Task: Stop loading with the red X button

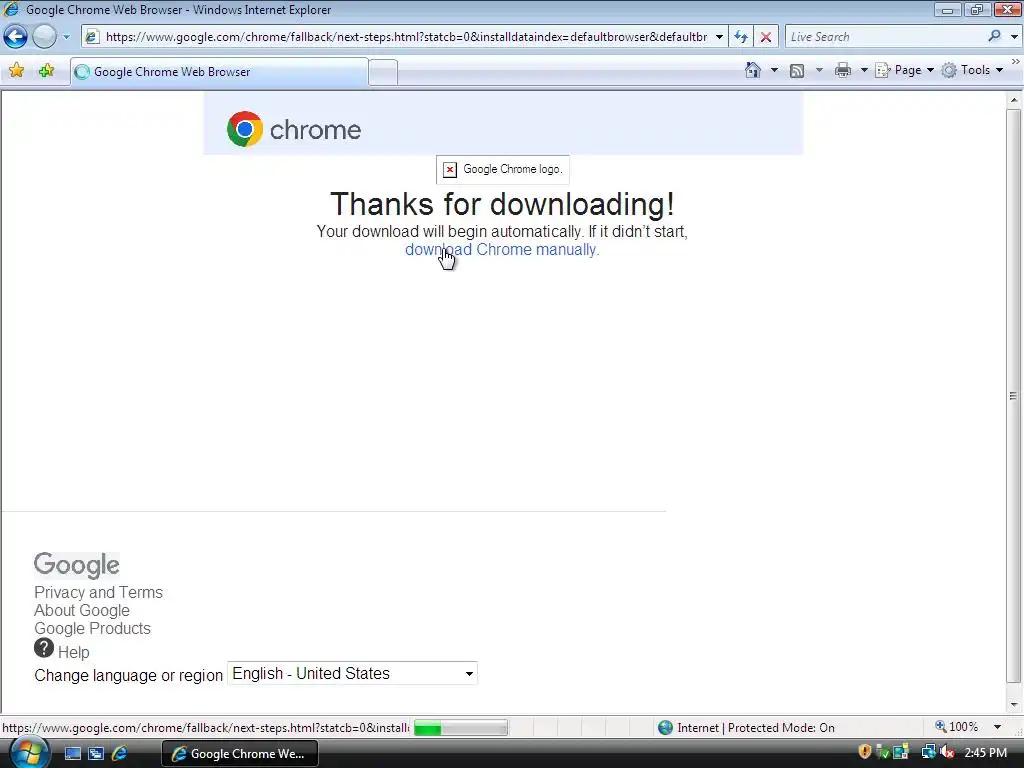Action: point(766,37)
